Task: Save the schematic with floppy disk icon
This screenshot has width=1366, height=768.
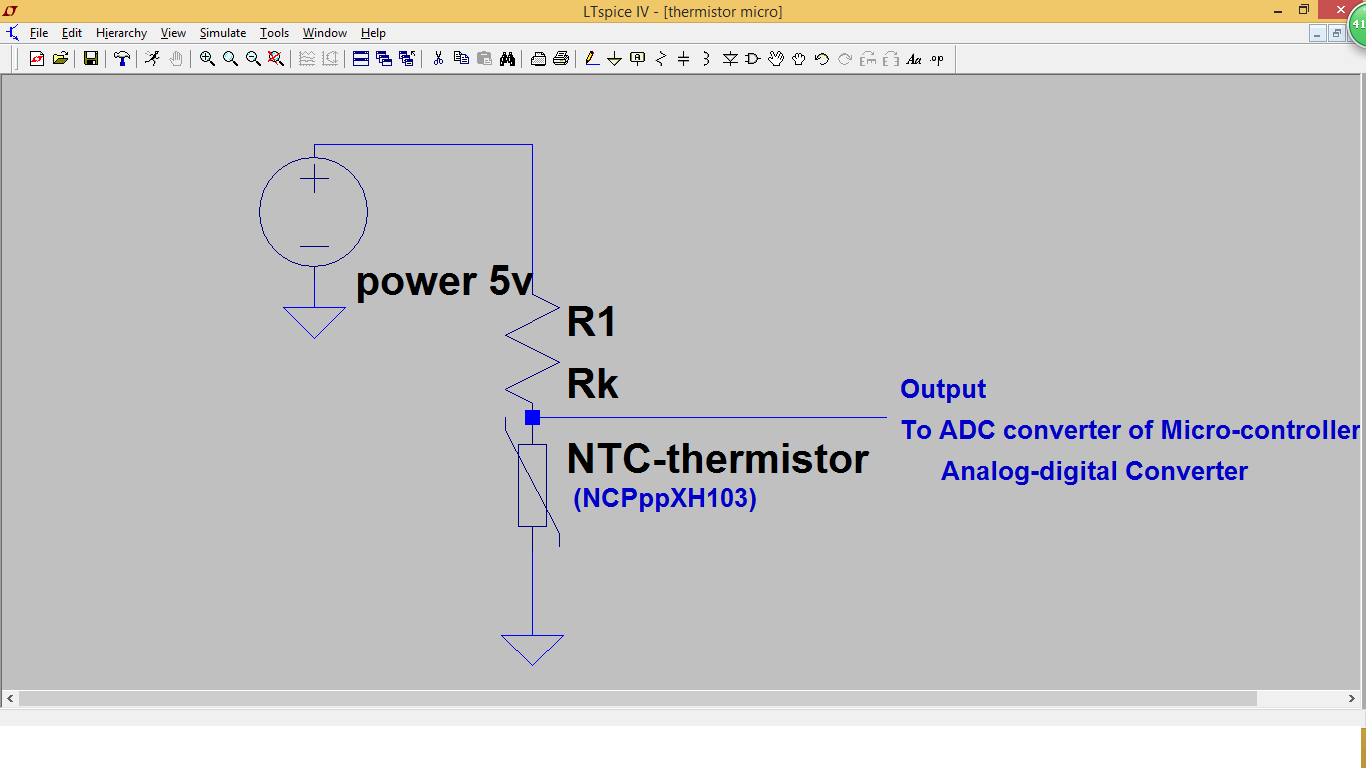Action: point(90,59)
